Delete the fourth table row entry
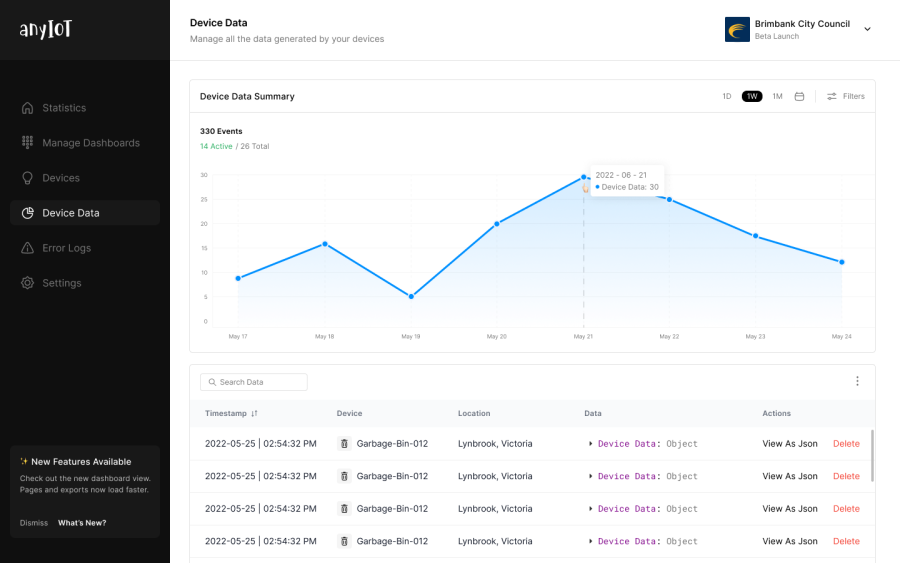The width and height of the screenshot is (900, 563). coord(846,541)
